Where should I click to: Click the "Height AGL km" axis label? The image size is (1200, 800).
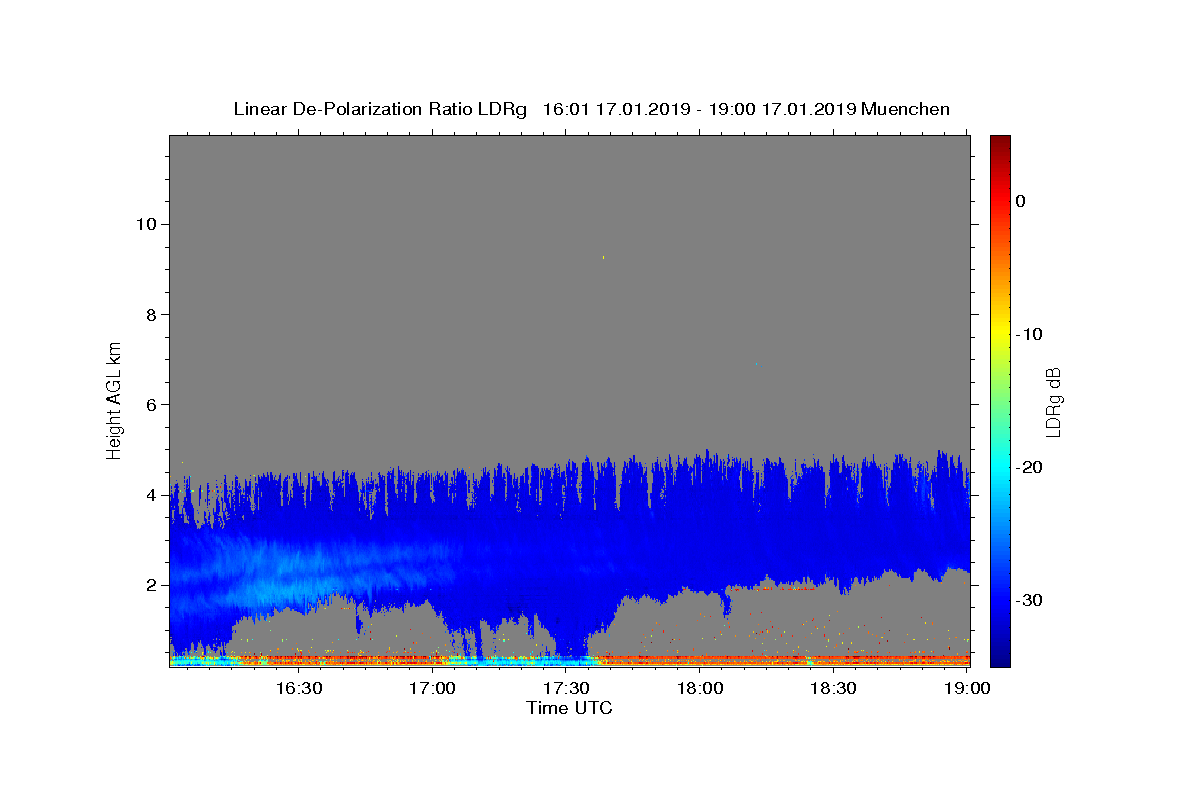click(x=115, y=399)
